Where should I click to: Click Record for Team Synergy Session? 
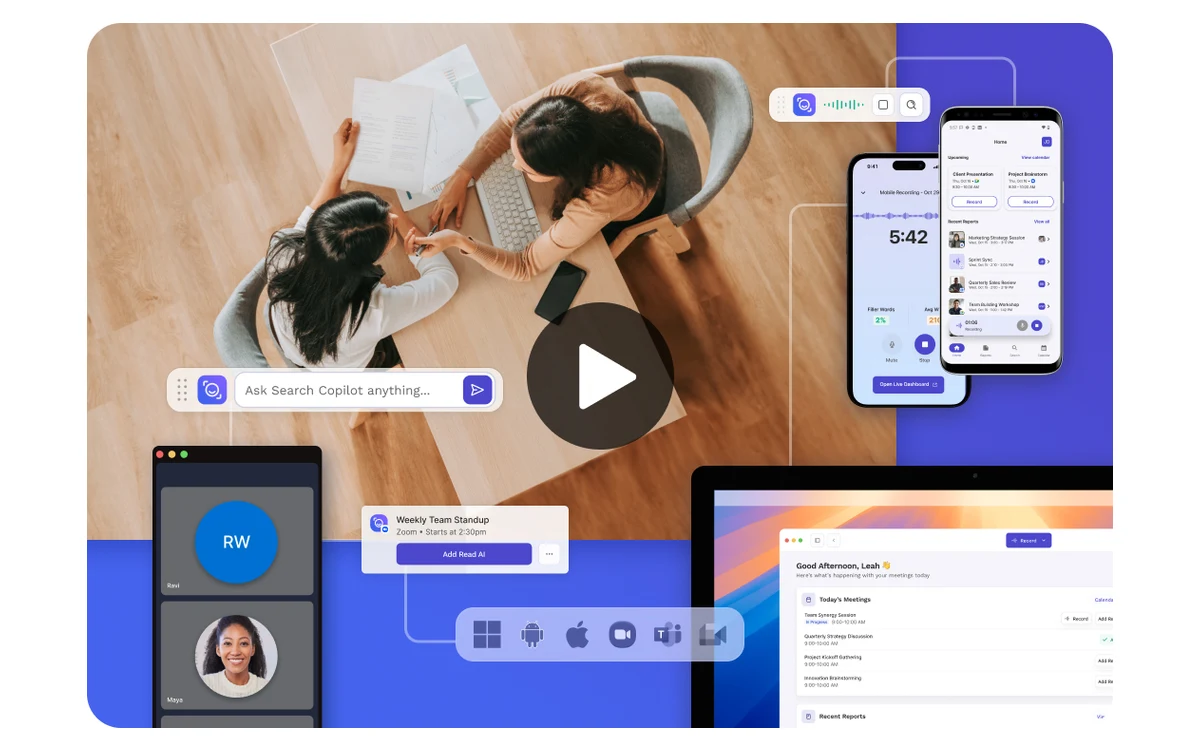coord(1076,619)
